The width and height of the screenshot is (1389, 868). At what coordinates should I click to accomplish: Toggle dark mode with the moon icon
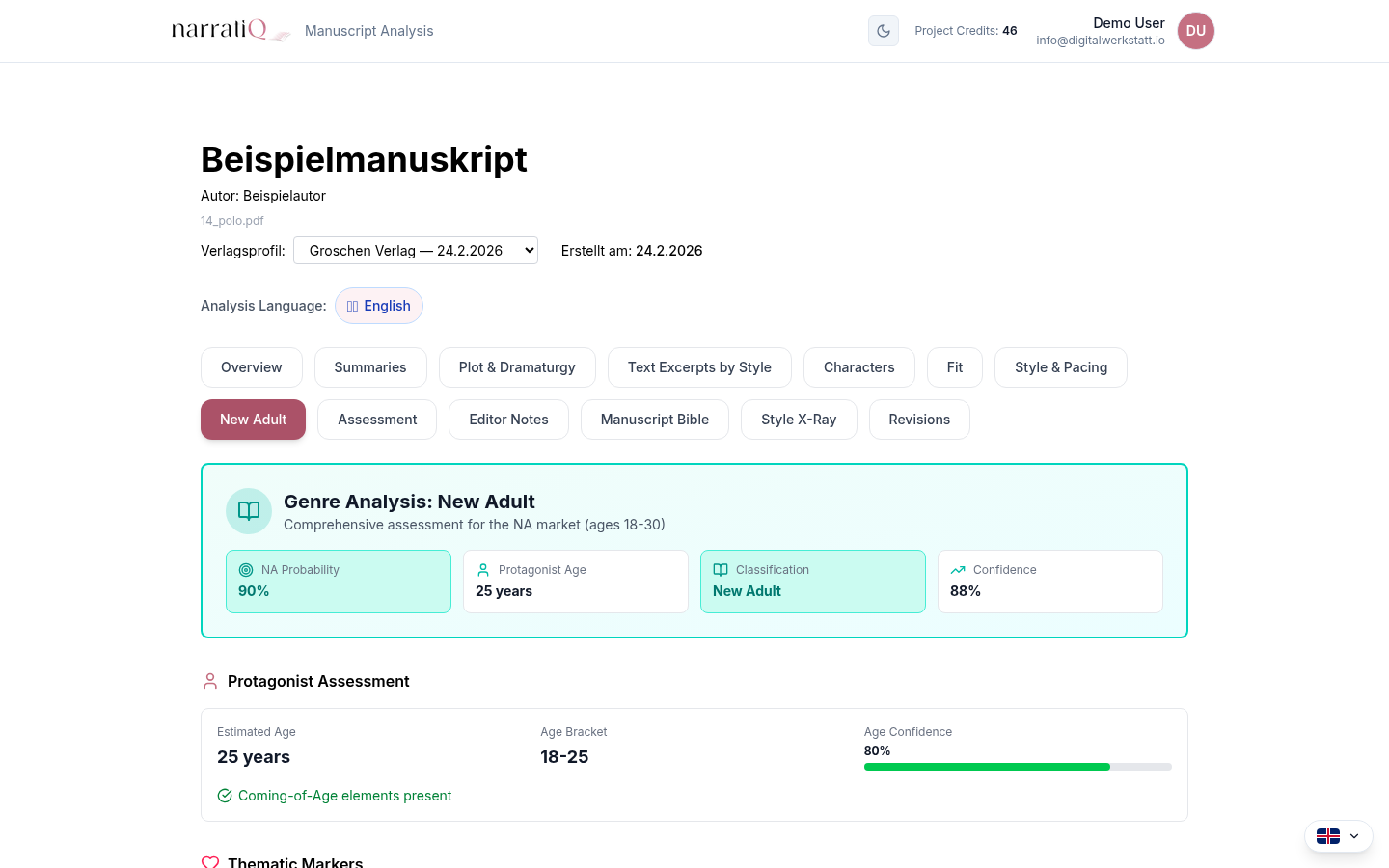883,31
